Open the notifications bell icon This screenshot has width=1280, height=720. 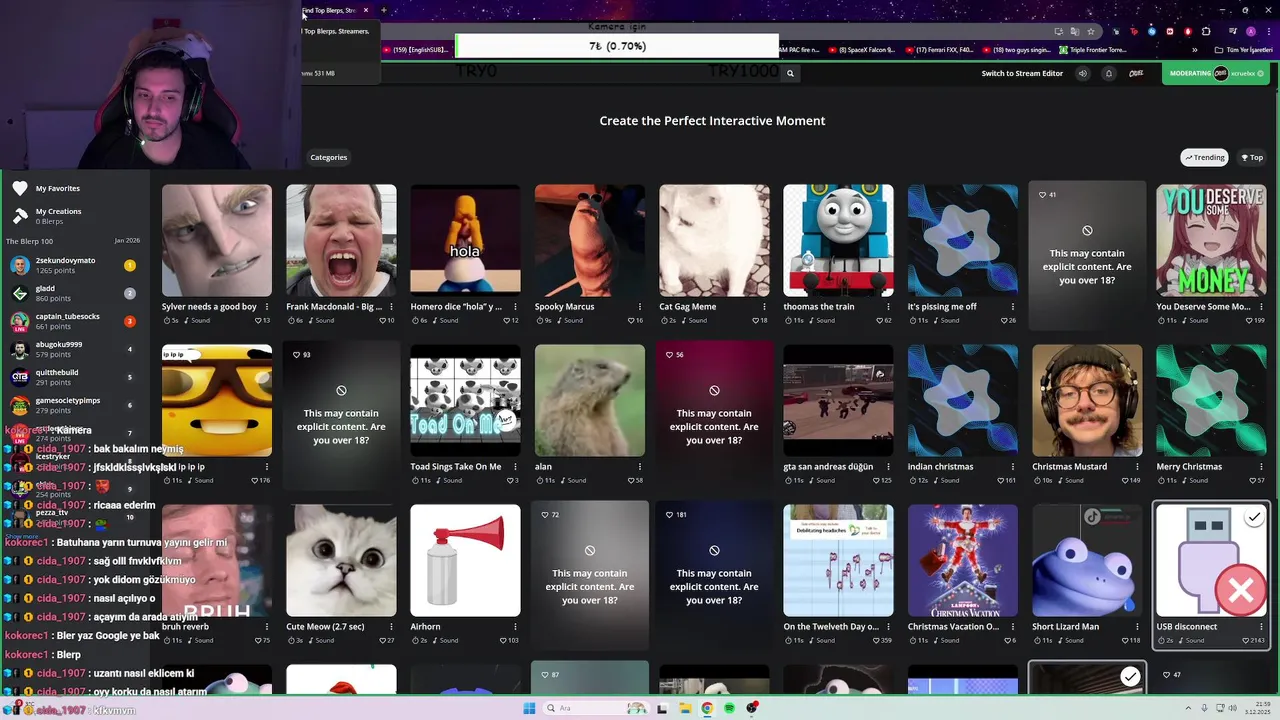coord(1108,73)
